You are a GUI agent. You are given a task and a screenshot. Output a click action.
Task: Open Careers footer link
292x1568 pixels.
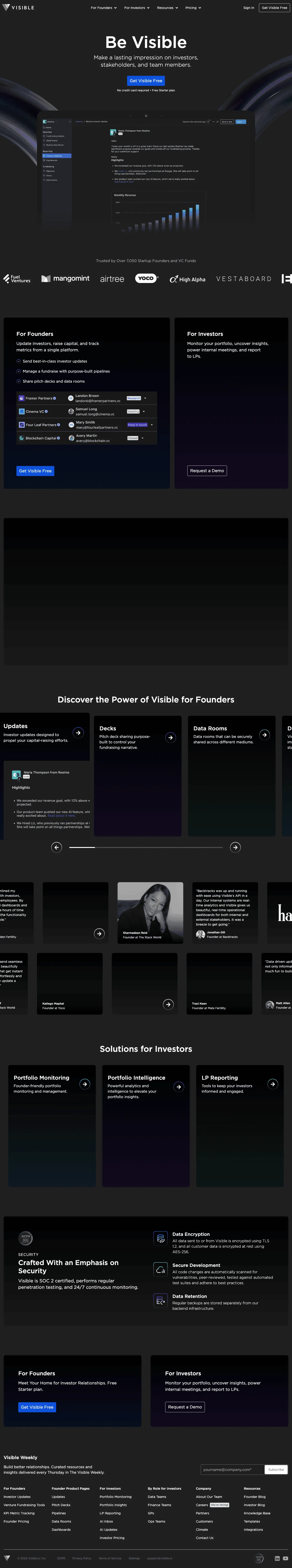click(x=202, y=1505)
